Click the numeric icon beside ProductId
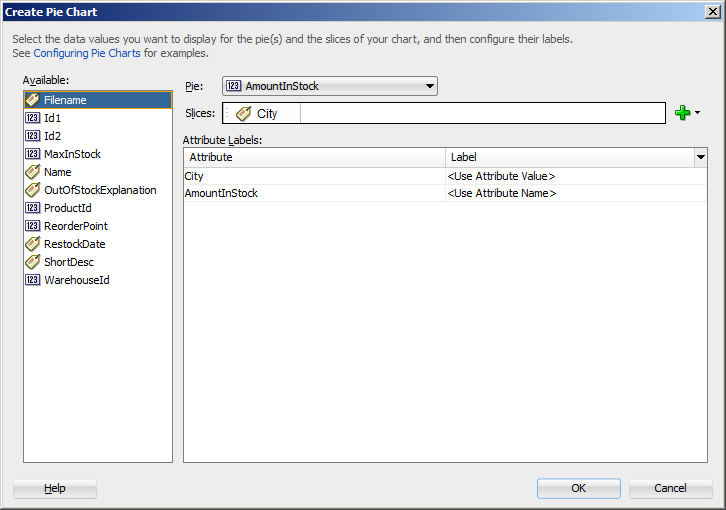Image resolution: width=726 pixels, height=510 pixels. click(32, 208)
